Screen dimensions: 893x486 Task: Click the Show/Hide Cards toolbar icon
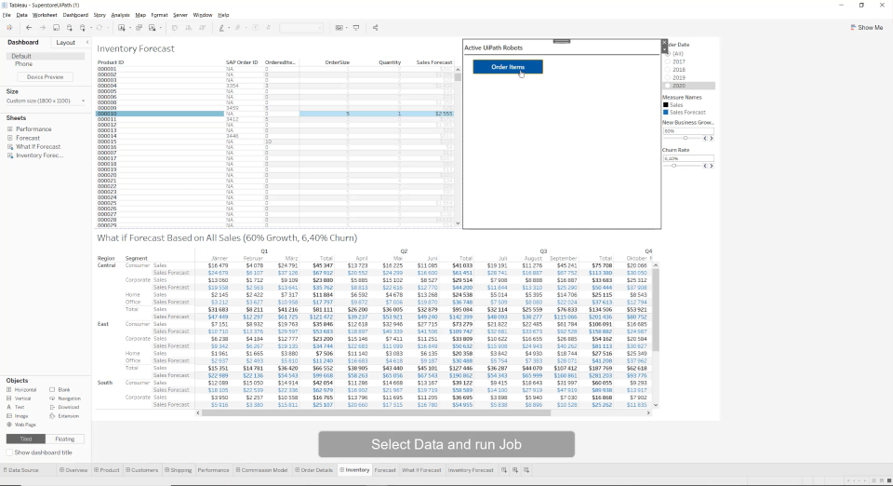point(339,27)
